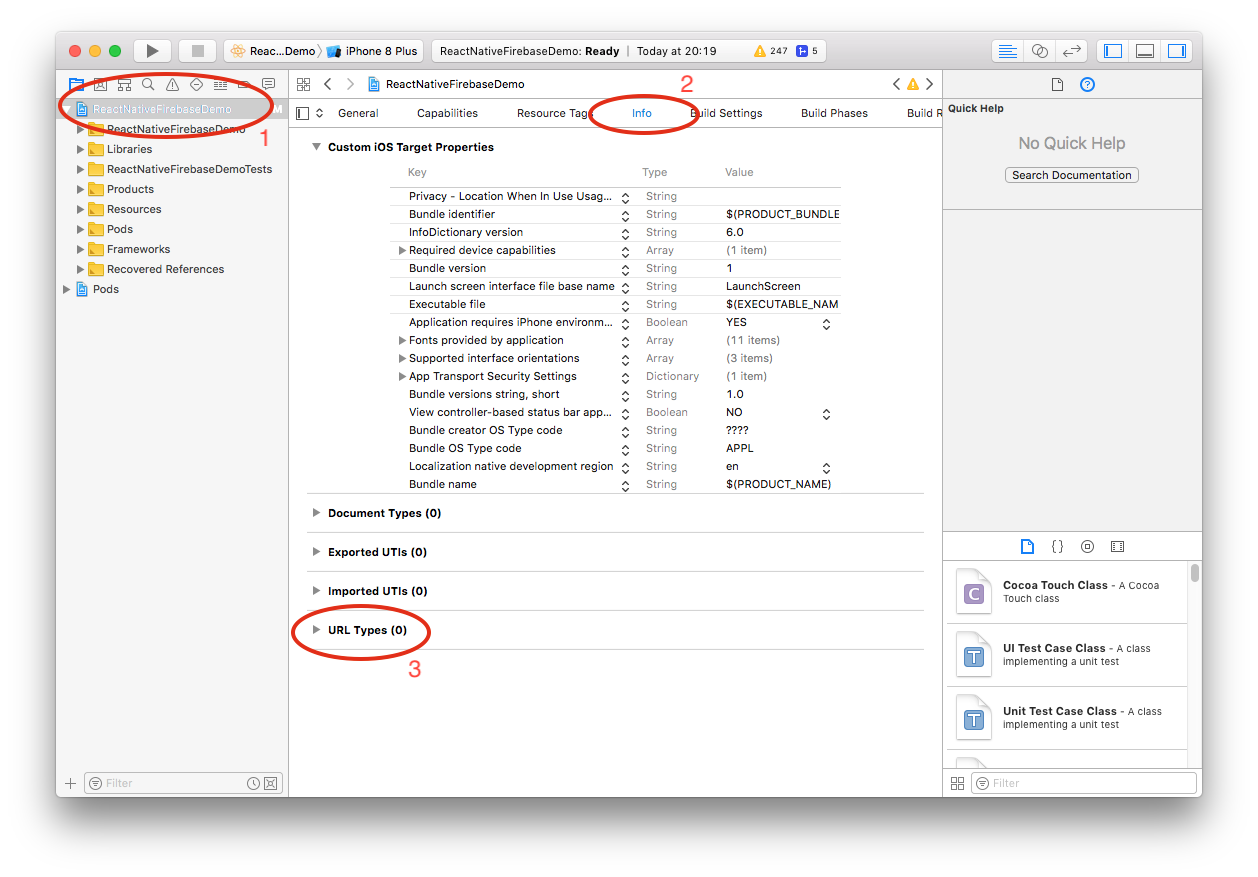Open the Issue navigator warning icon
1258x877 pixels.
pos(172,85)
